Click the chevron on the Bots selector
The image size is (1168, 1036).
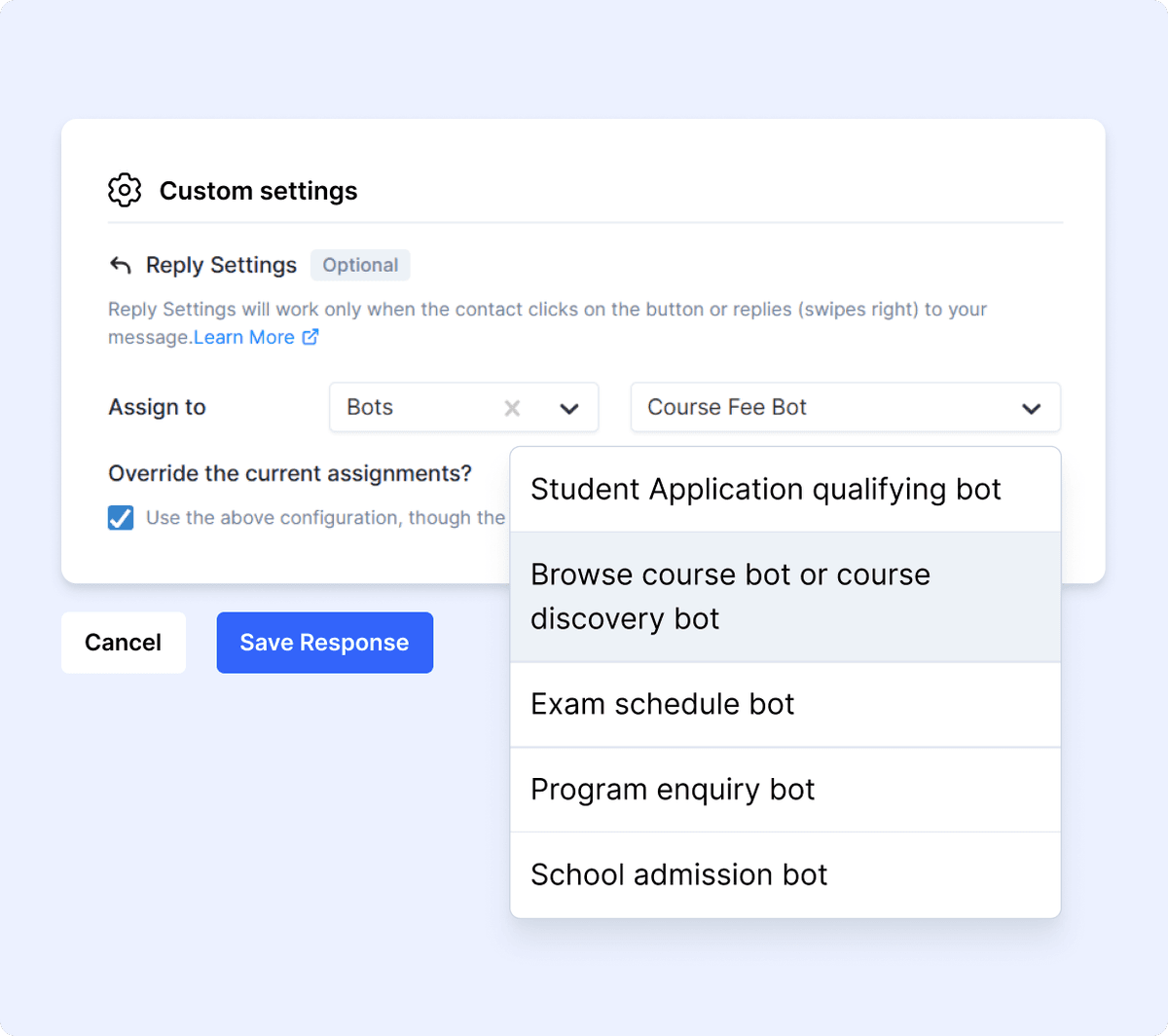[569, 407]
